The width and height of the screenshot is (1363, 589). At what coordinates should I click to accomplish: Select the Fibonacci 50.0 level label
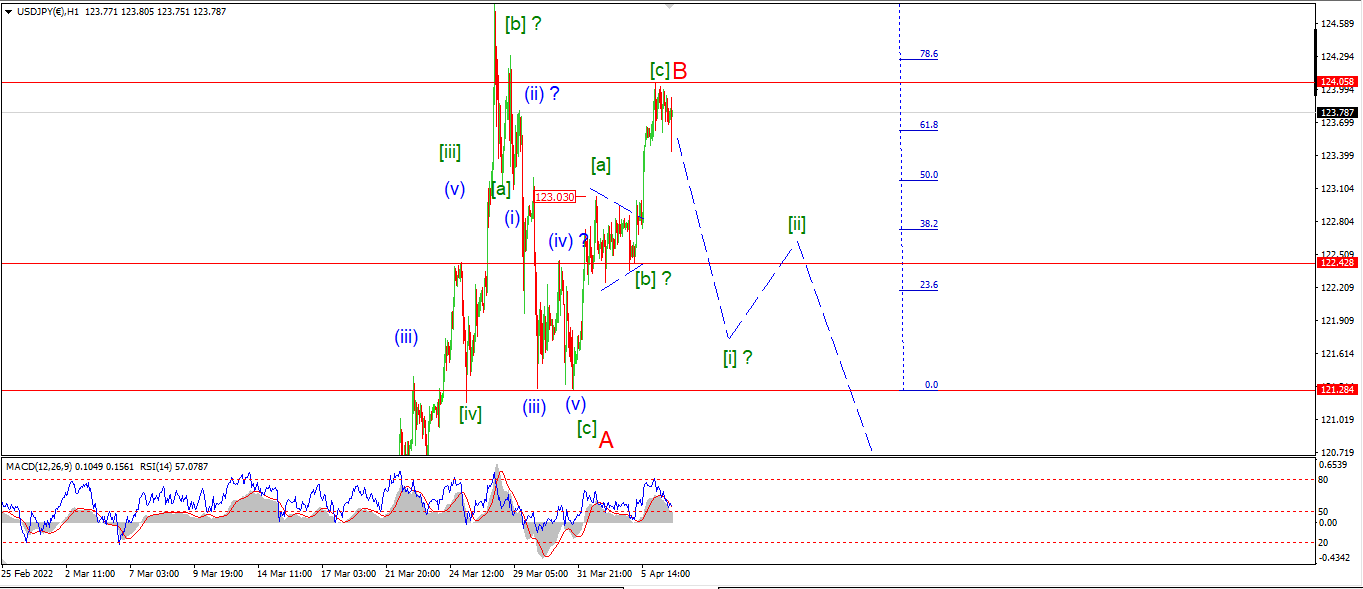point(929,175)
